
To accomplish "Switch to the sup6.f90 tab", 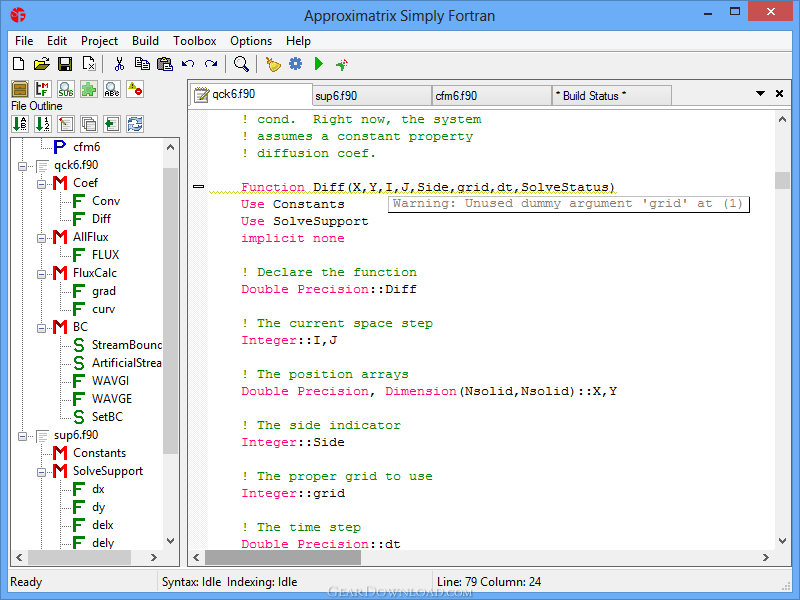I will coord(371,96).
